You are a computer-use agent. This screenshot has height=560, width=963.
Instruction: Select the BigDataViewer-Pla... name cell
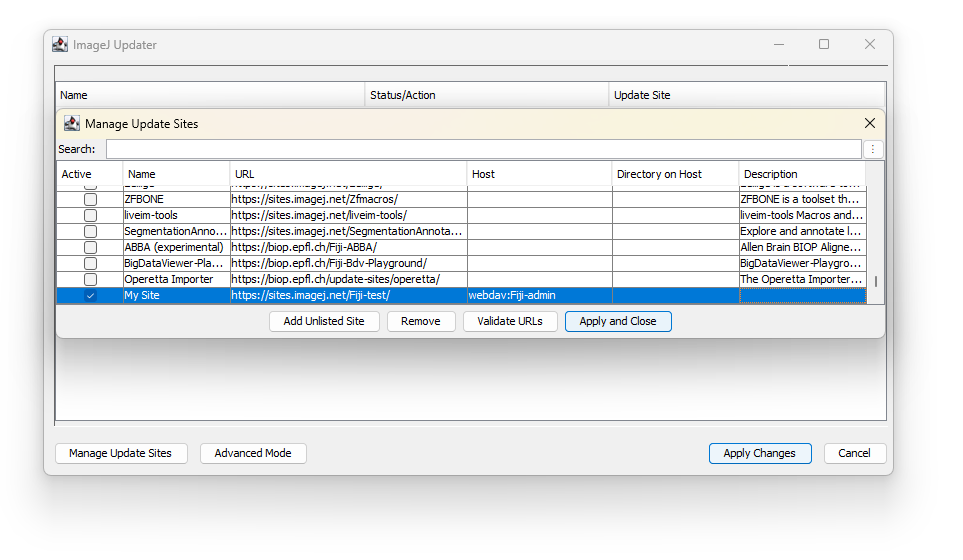click(176, 263)
